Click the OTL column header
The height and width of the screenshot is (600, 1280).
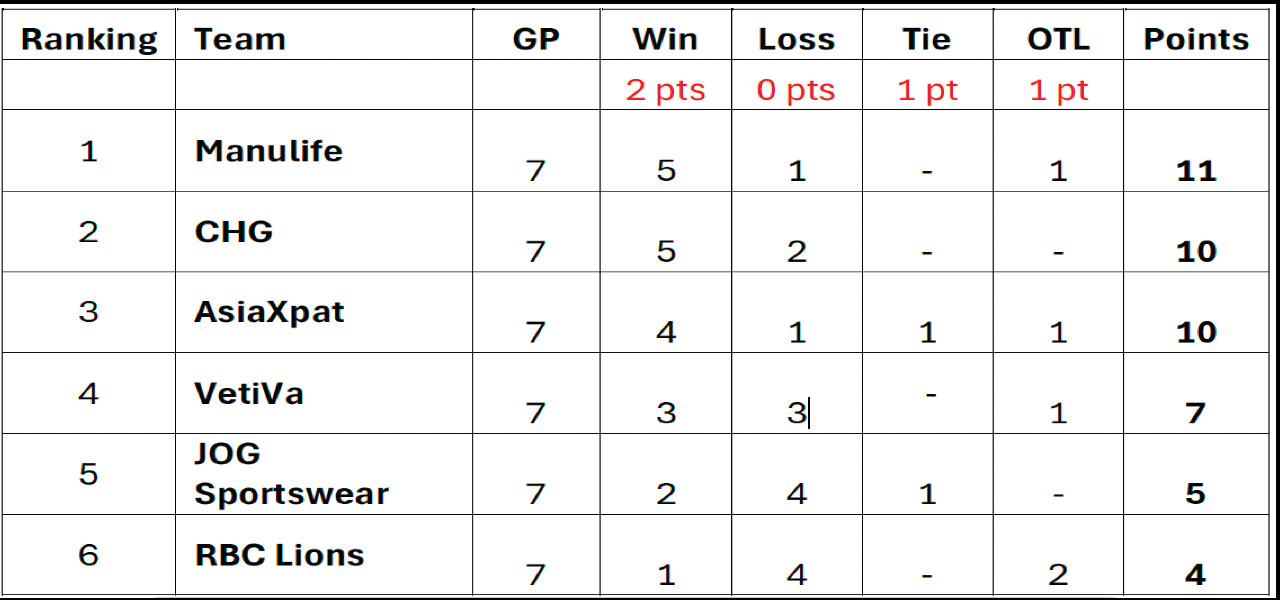pos(1058,40)
